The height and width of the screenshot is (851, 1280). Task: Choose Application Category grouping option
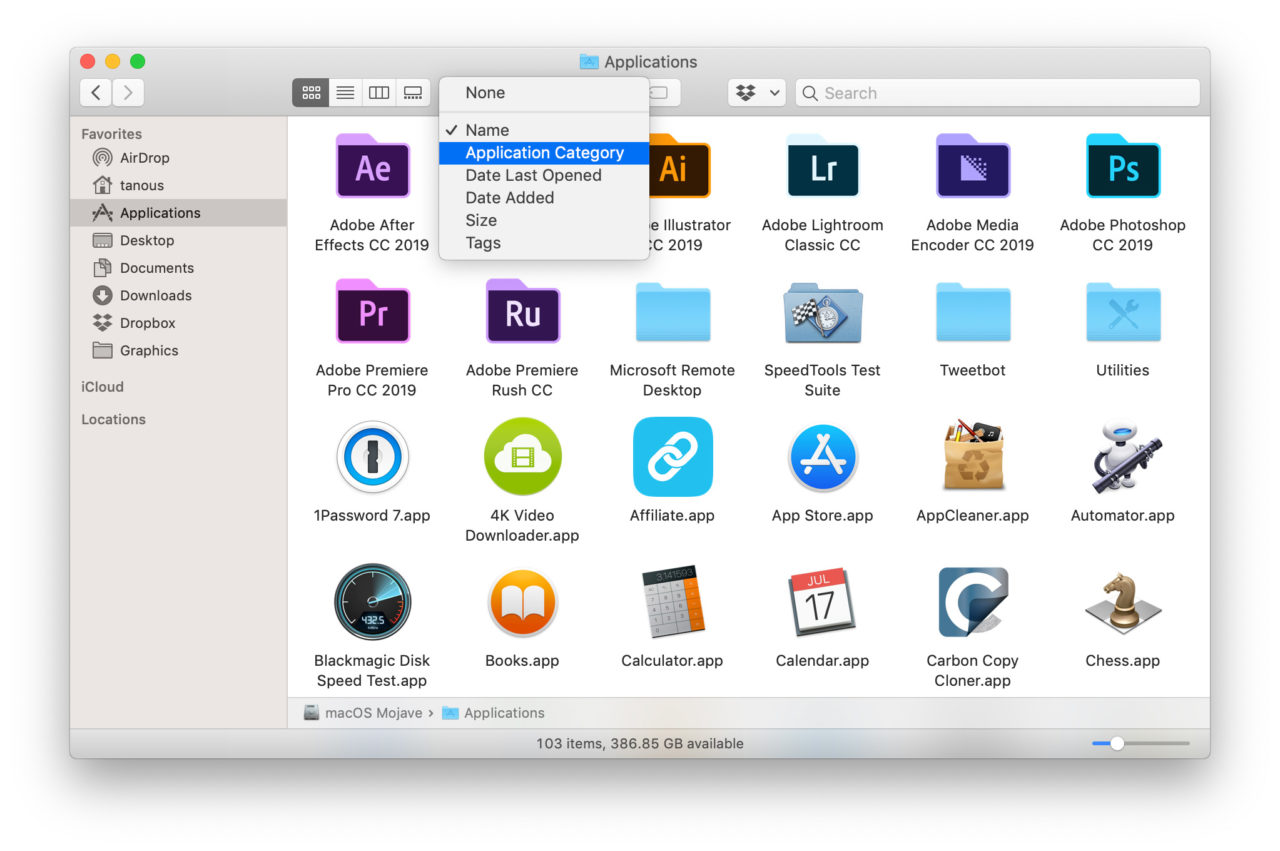(544, 153)
